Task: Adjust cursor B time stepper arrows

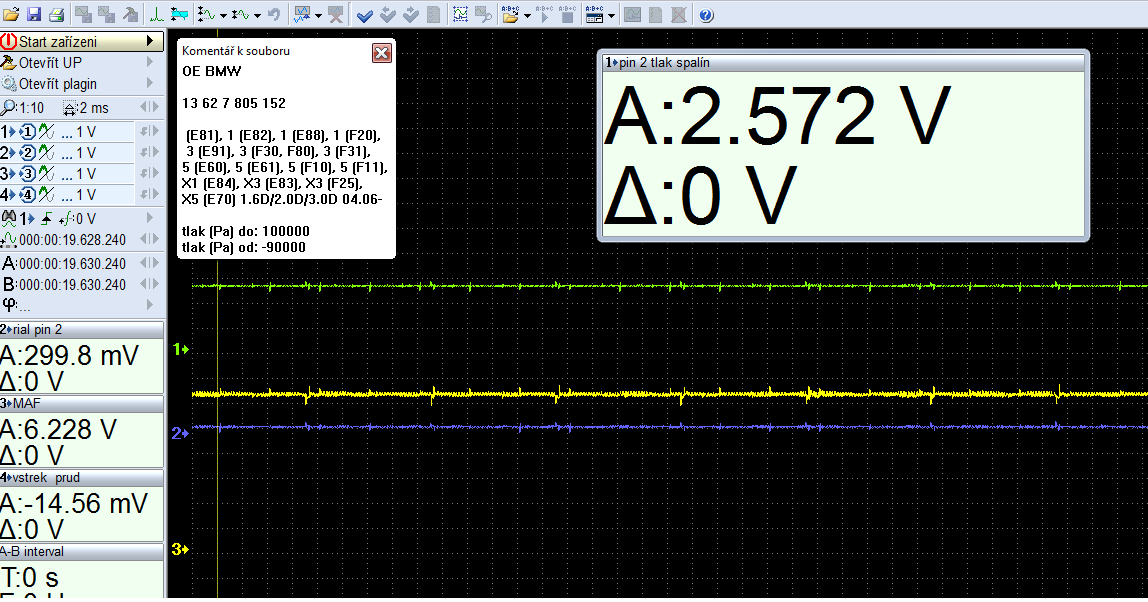Action: pos(149,283)
